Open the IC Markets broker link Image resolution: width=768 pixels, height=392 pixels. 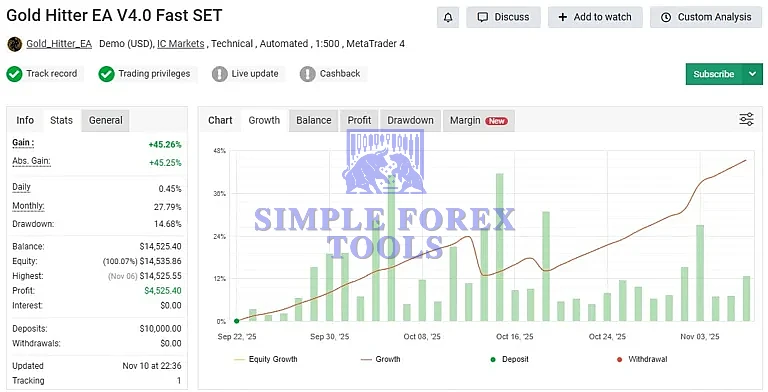pyautogui.click(x=181, y=44)
